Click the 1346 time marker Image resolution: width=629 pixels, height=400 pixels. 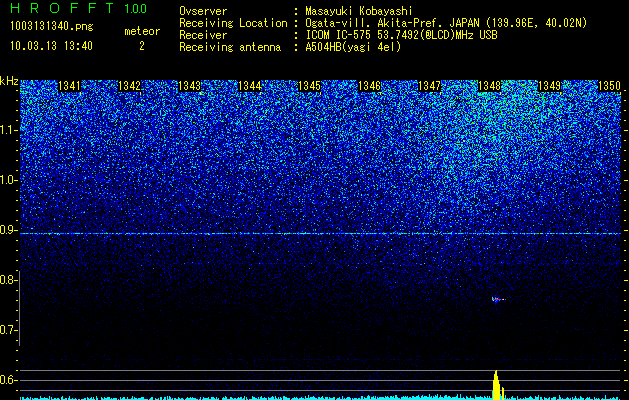click(x=369, y=86)
